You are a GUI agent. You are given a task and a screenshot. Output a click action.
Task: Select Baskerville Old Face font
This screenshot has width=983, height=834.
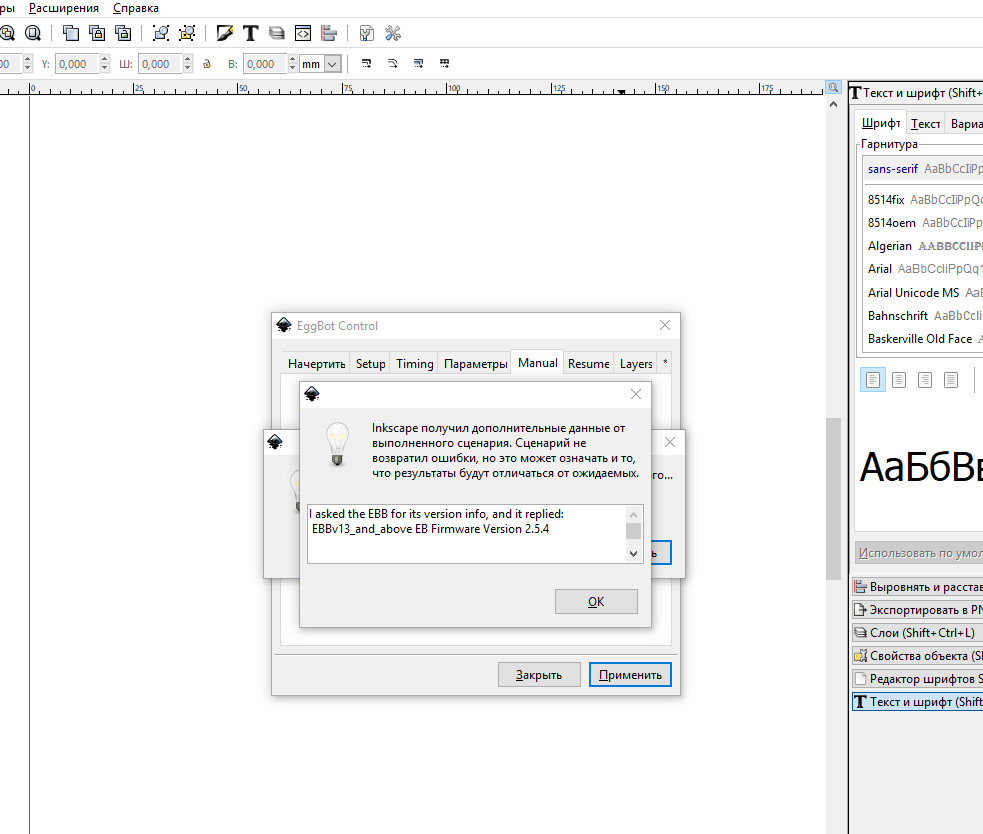(923, 339)
